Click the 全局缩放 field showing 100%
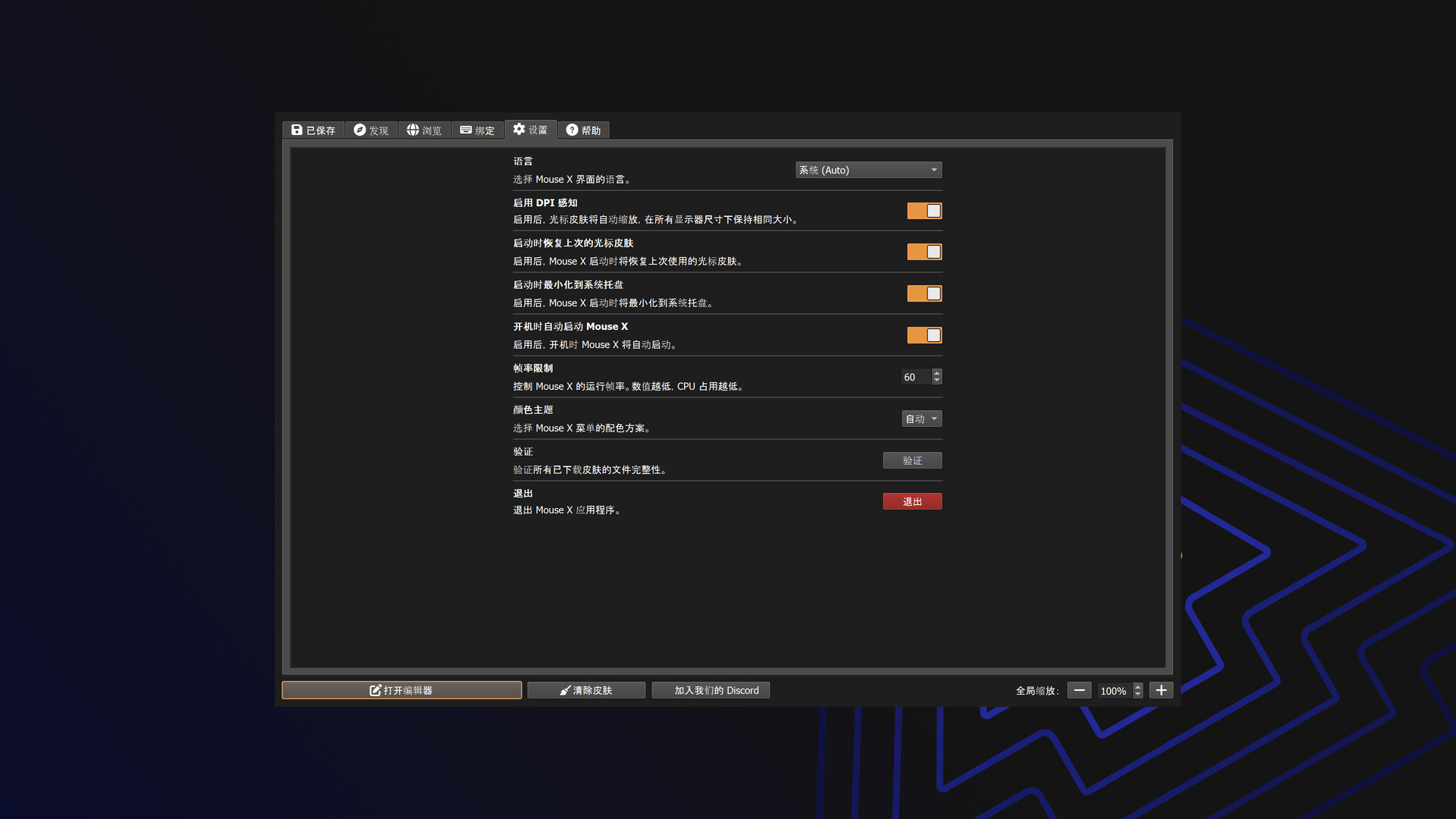 (x=1115, y=691)
